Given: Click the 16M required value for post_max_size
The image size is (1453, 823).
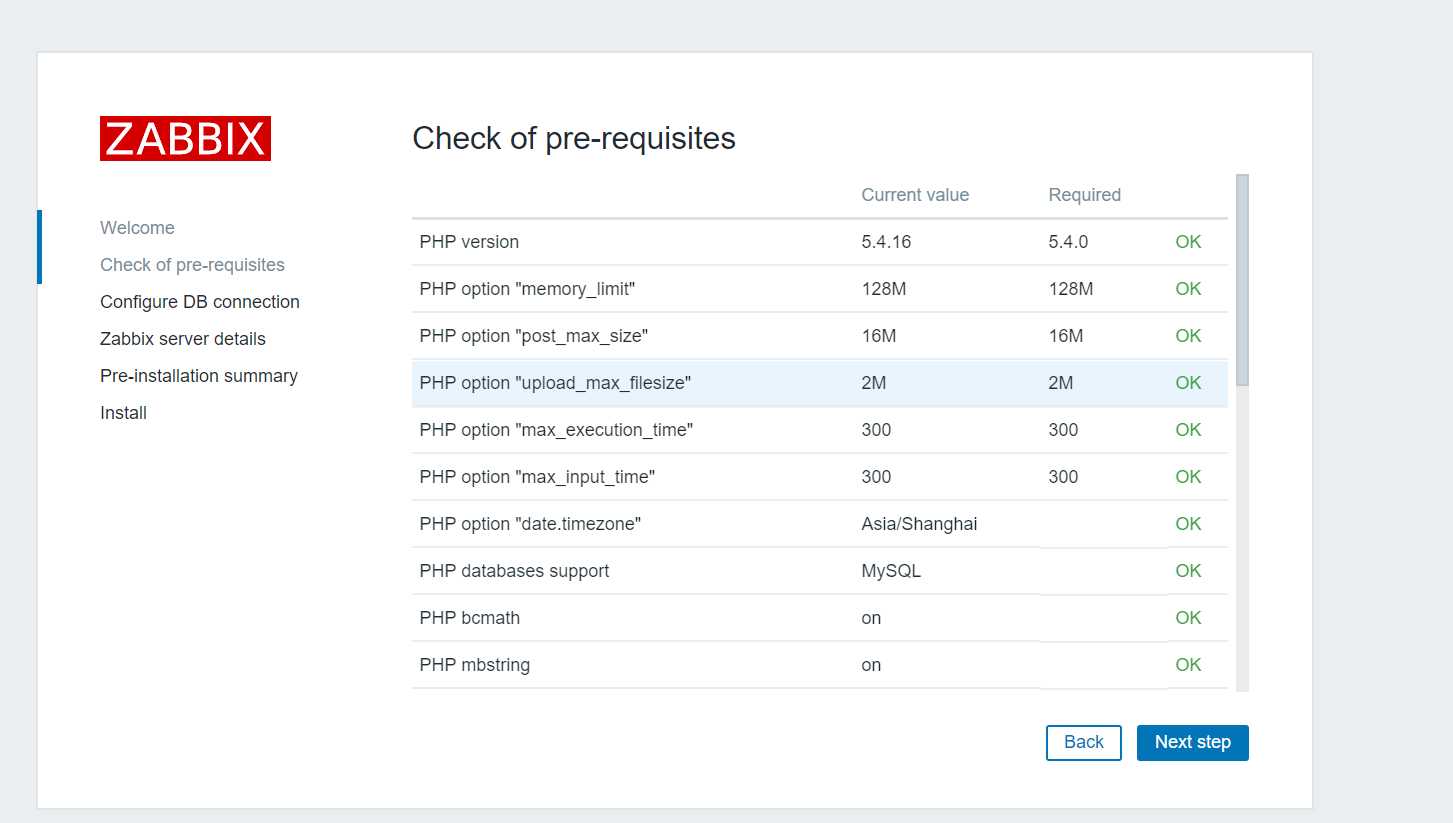Looking at the screenshot, I should click(x=1066, y=336).
